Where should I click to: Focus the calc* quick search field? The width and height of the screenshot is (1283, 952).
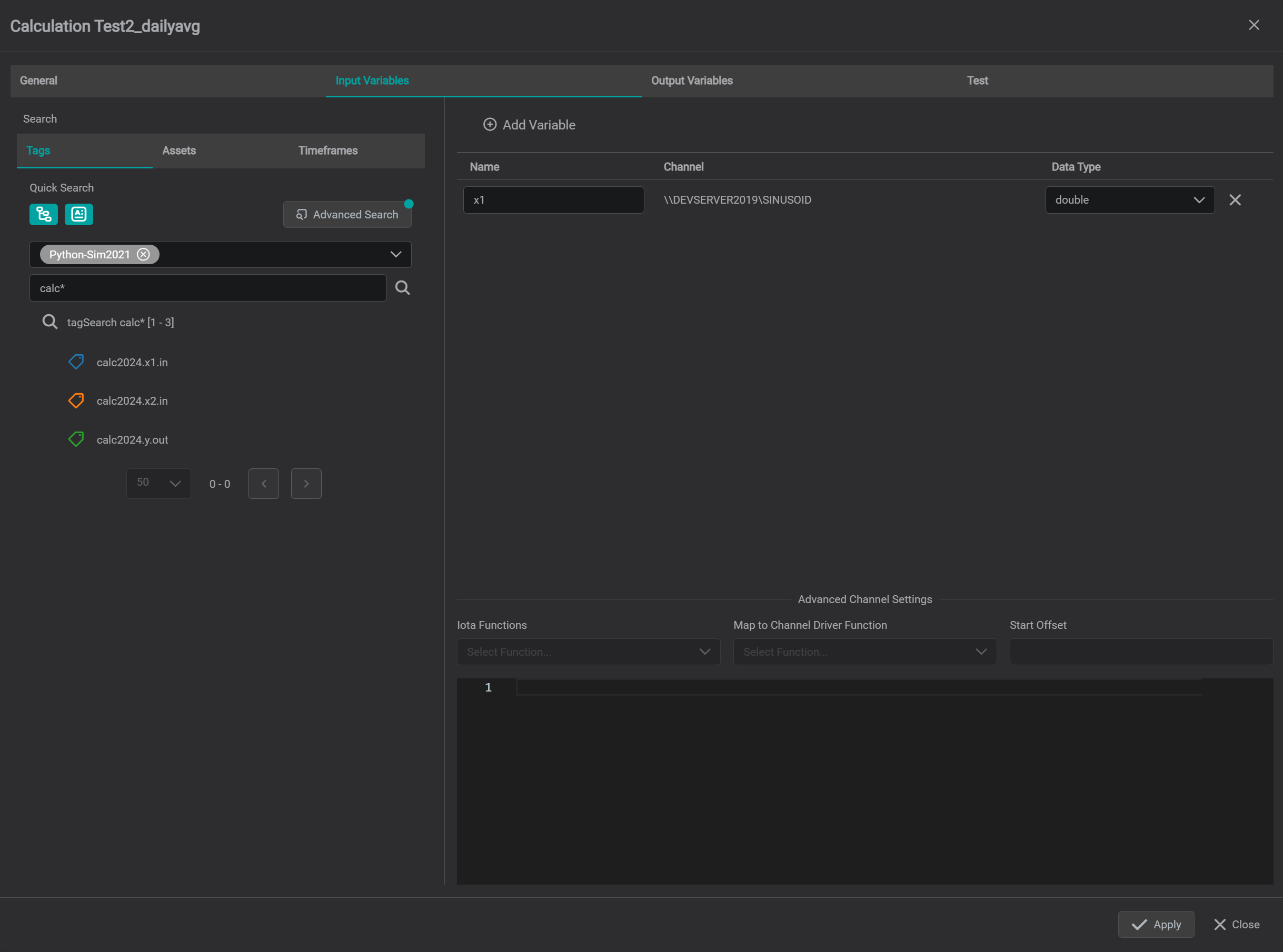pos(207,287)
